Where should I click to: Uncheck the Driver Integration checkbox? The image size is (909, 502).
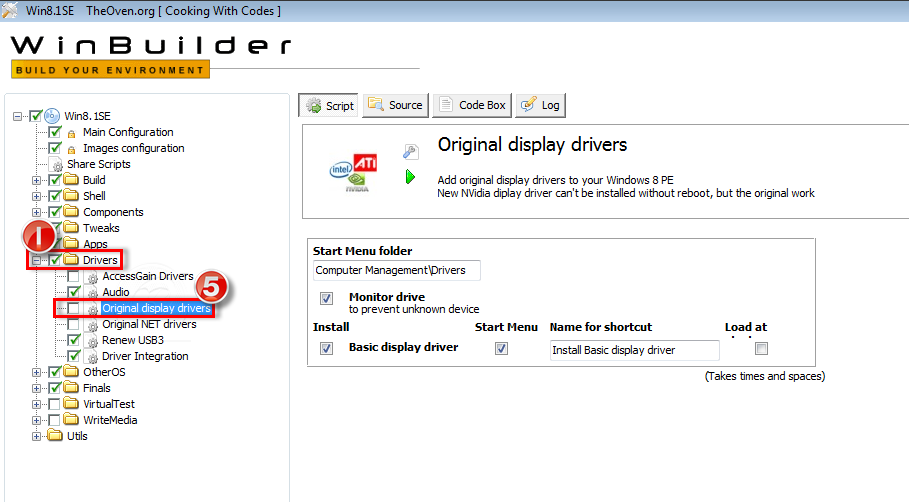[74, 356]
